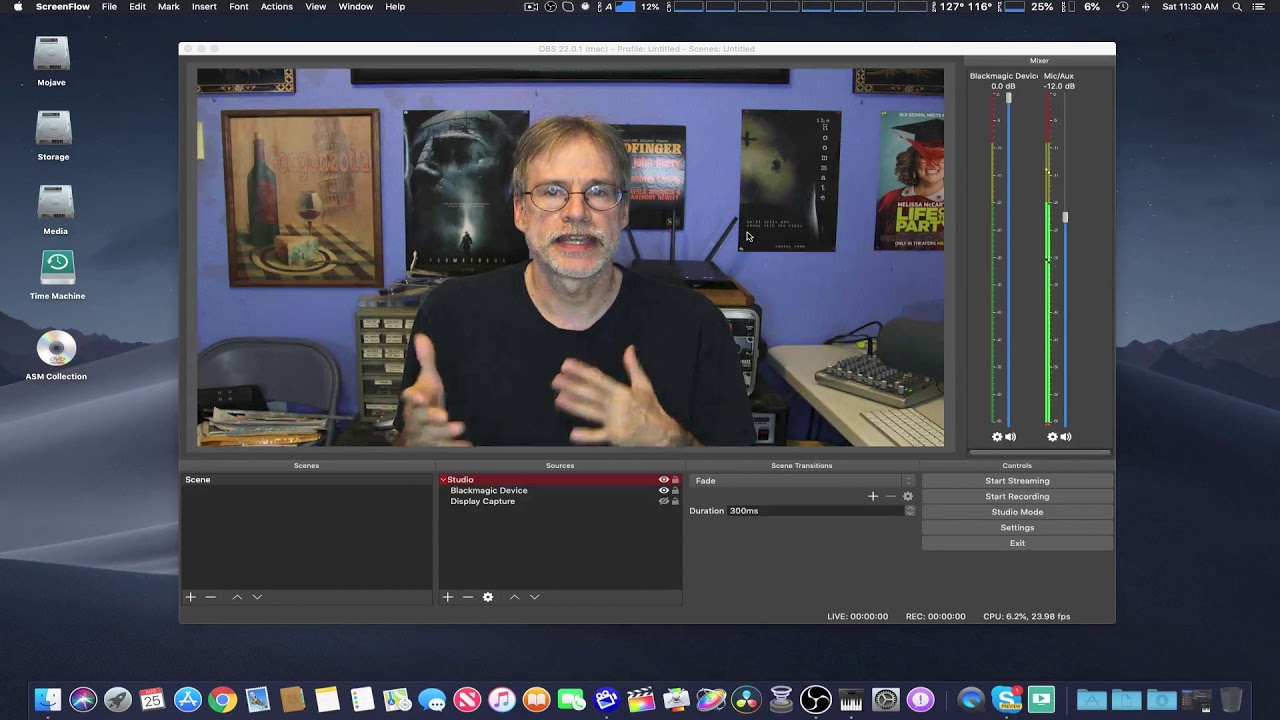Screen dimensions: 1280x720
Task: Toggle the lock on the Display Capture source
Action: coord(675,501)
